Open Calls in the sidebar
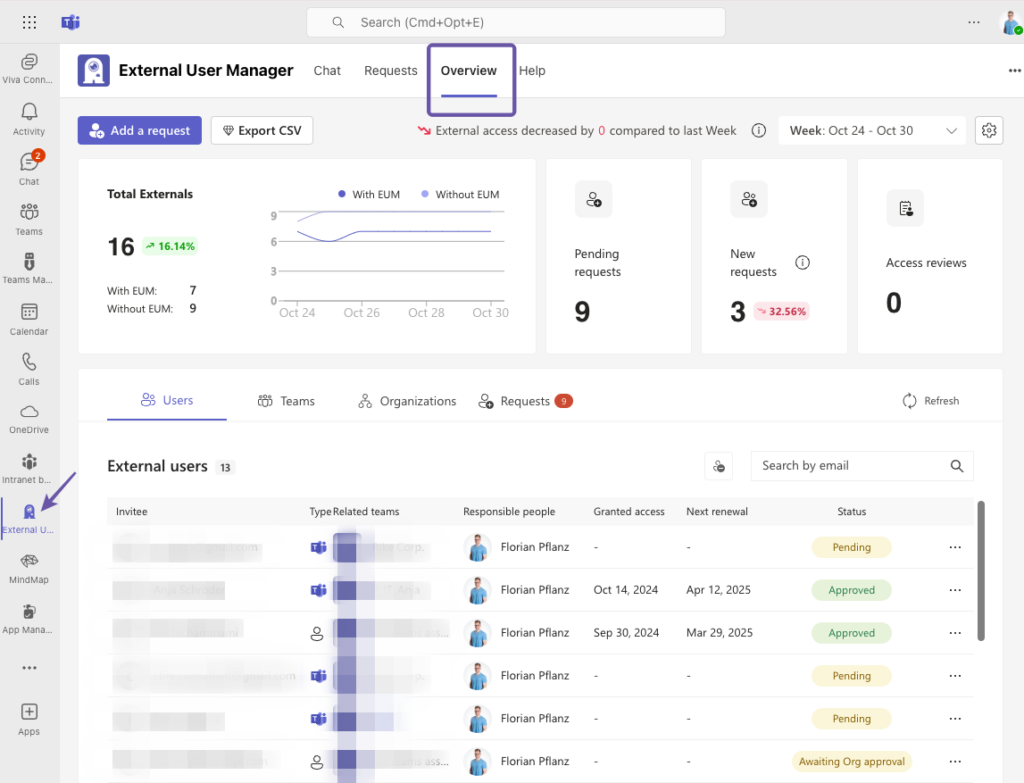 click(29, 369)
